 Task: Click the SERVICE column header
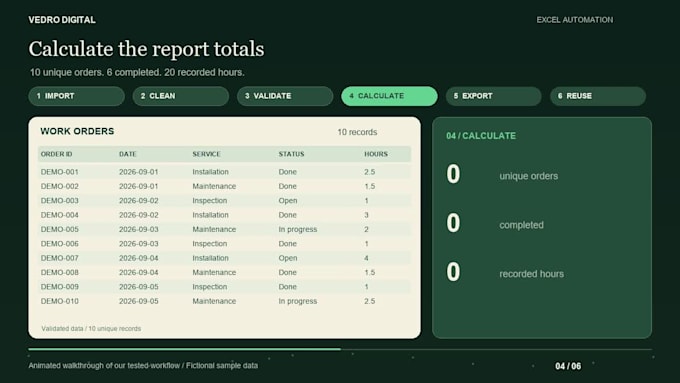coord(206,154)
